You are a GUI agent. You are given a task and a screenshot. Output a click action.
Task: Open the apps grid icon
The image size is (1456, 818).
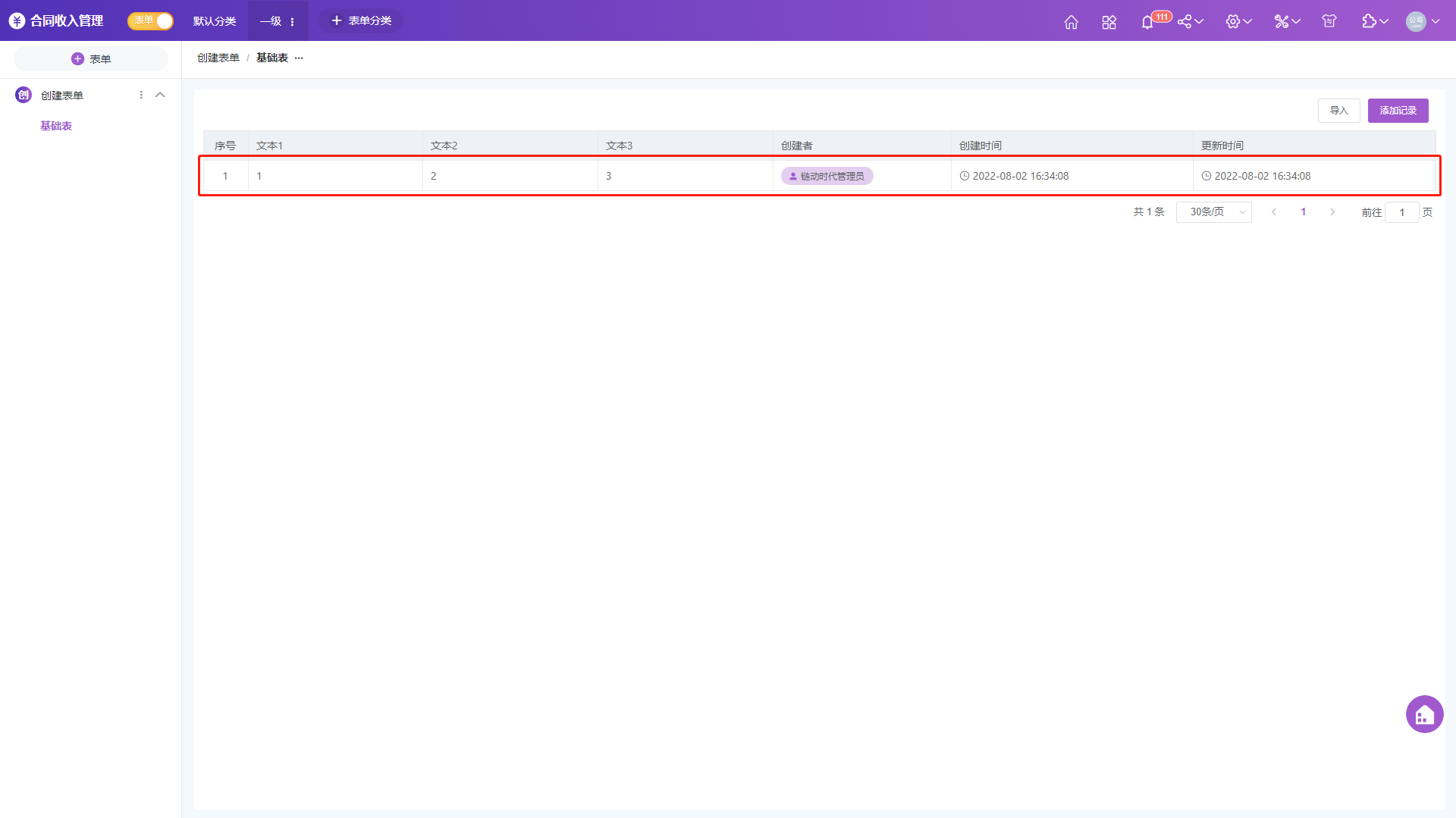[1109, 22]
